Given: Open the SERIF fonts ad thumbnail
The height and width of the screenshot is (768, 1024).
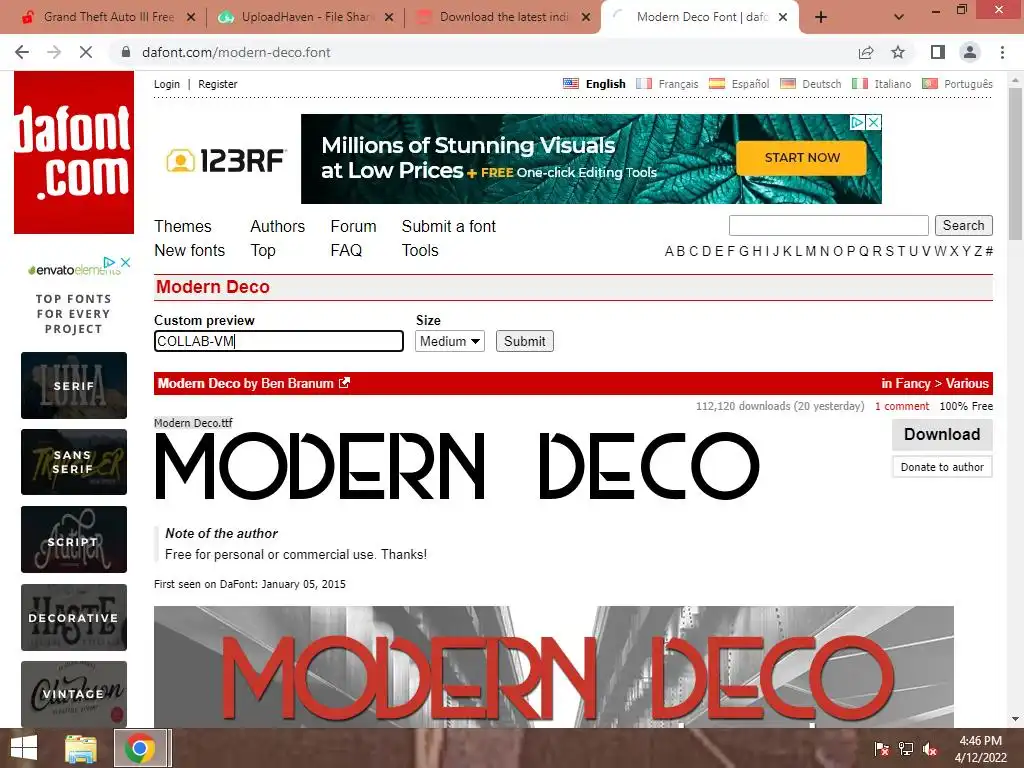Looking at the screenshot, I should tap(74, 385).
